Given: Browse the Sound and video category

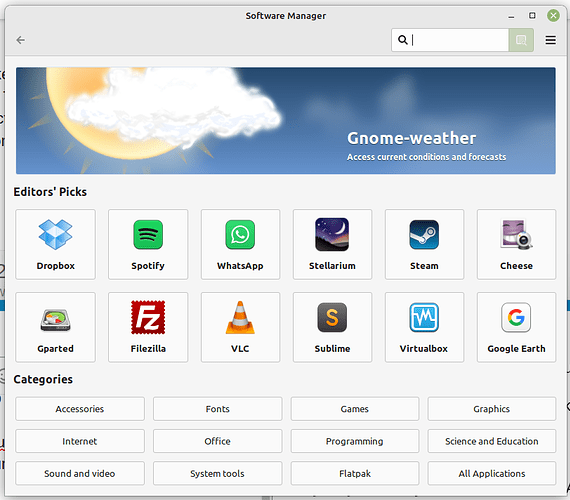Looking at the screenshot, I should [x=80, y=473].
